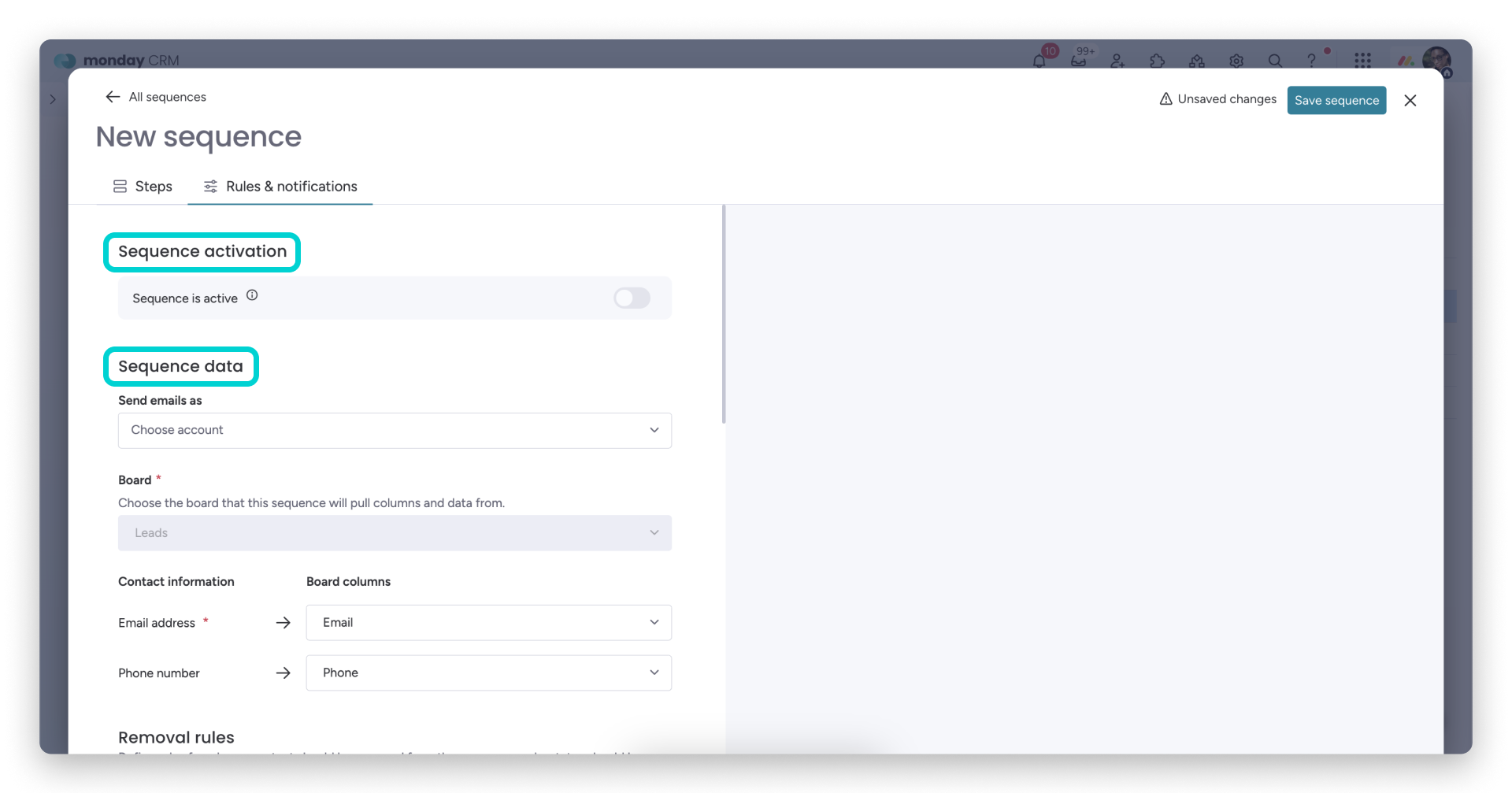Open the Email board column dropdown
This screenshot has width=1512, height=793.
[488, 622]
